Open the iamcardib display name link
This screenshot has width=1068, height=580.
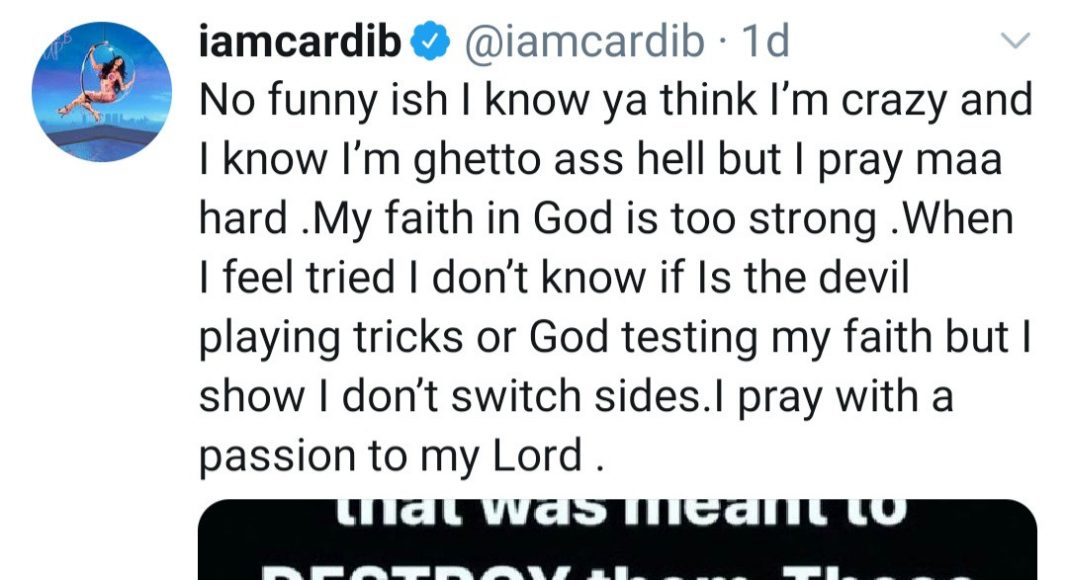coord(301,42)
